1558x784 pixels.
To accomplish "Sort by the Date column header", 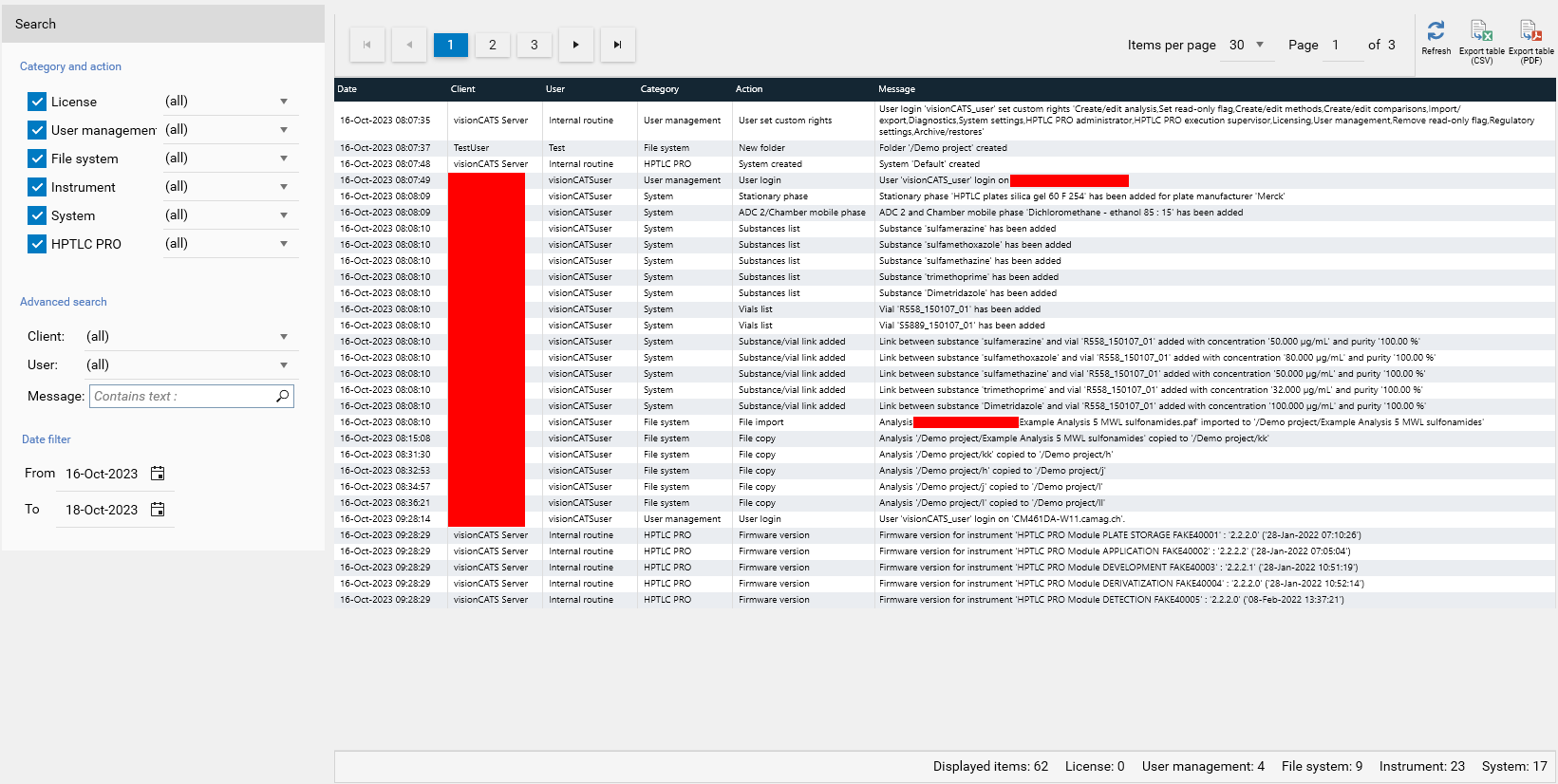I will [x=347, y=89].
